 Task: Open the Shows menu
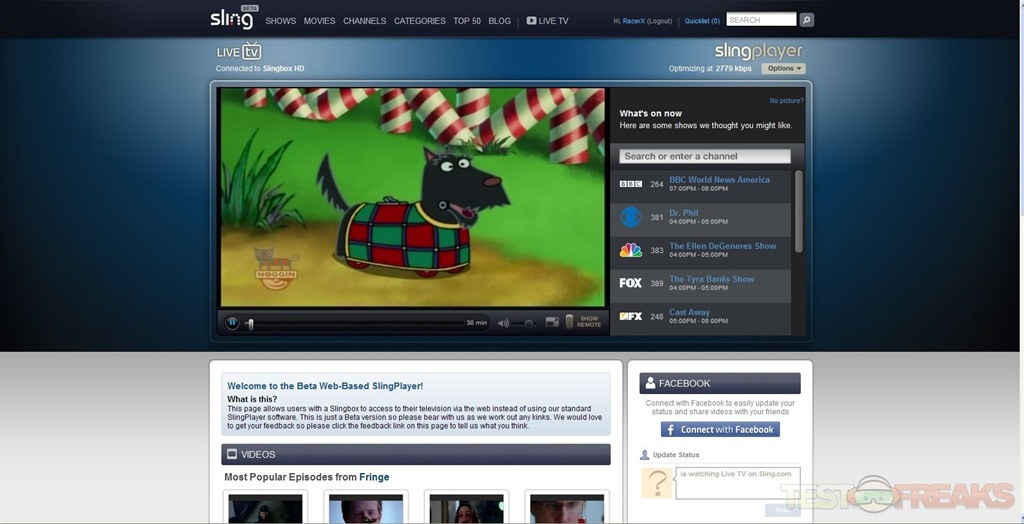(x=280, y=21)
